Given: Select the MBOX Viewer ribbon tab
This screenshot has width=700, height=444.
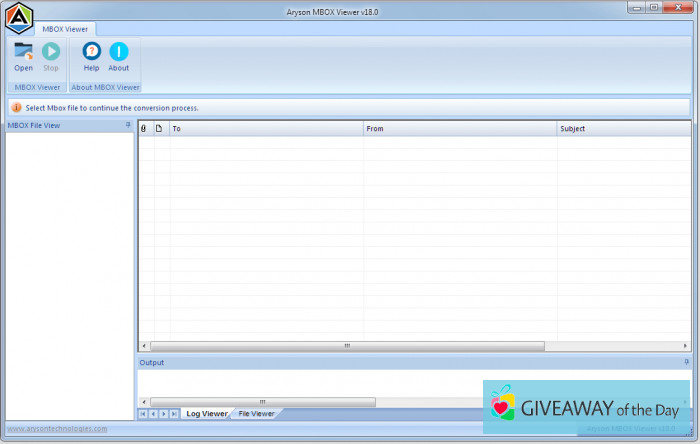Looking at the screenshot, I should [x=65, y=30].
